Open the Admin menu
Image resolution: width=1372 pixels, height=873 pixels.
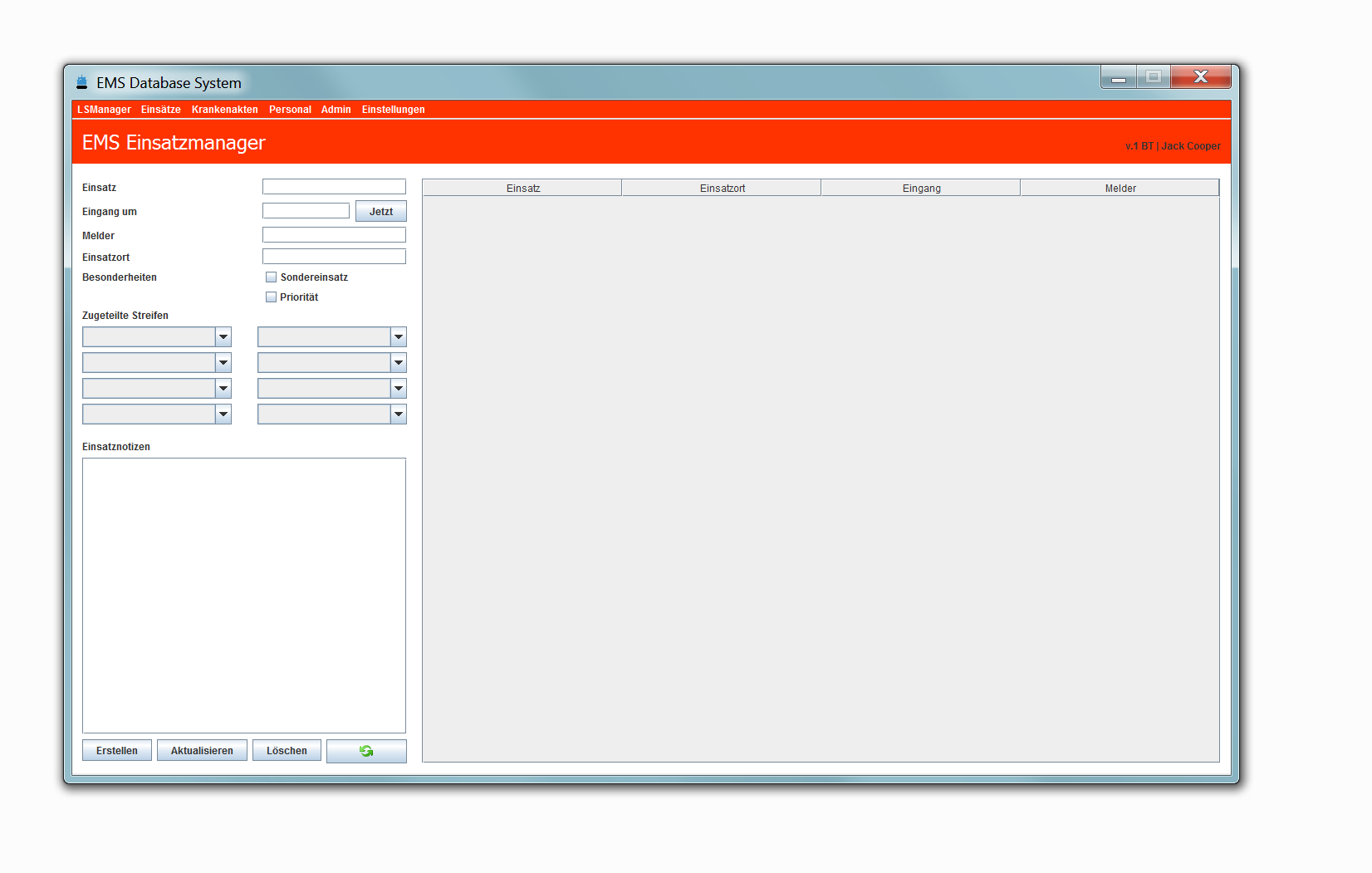click(336, 110)
